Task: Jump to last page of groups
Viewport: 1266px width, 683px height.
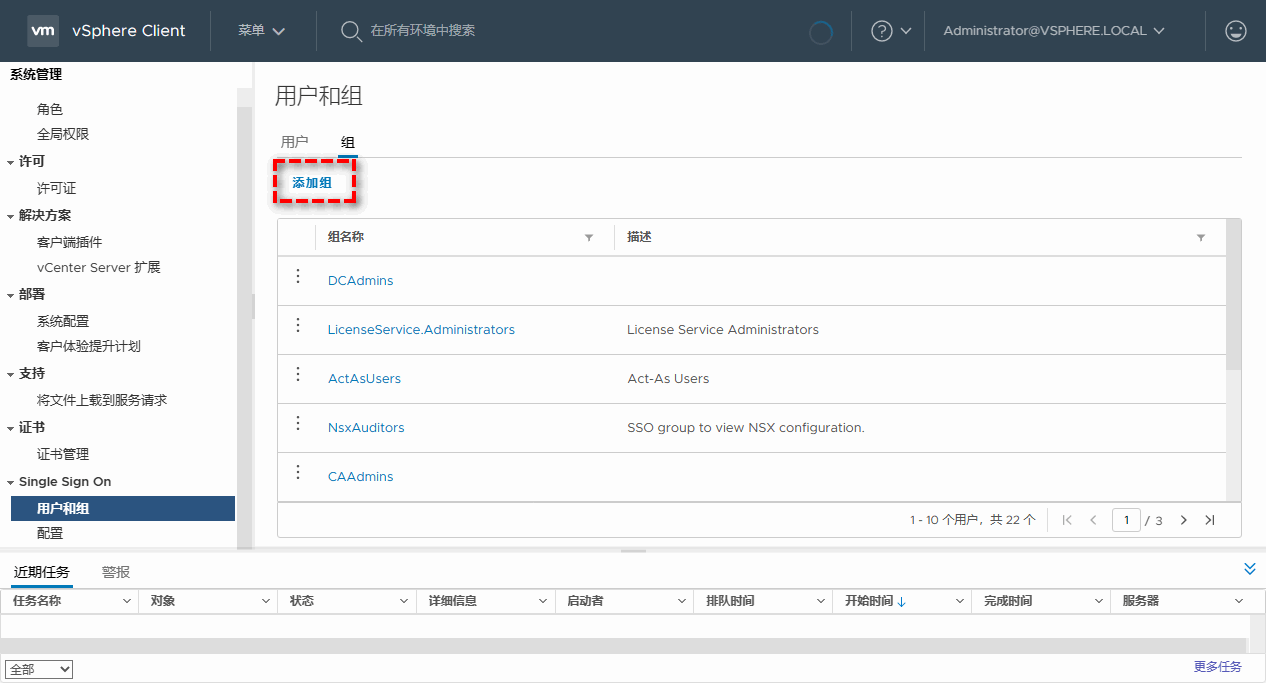Action: [x=1210, y=520]
